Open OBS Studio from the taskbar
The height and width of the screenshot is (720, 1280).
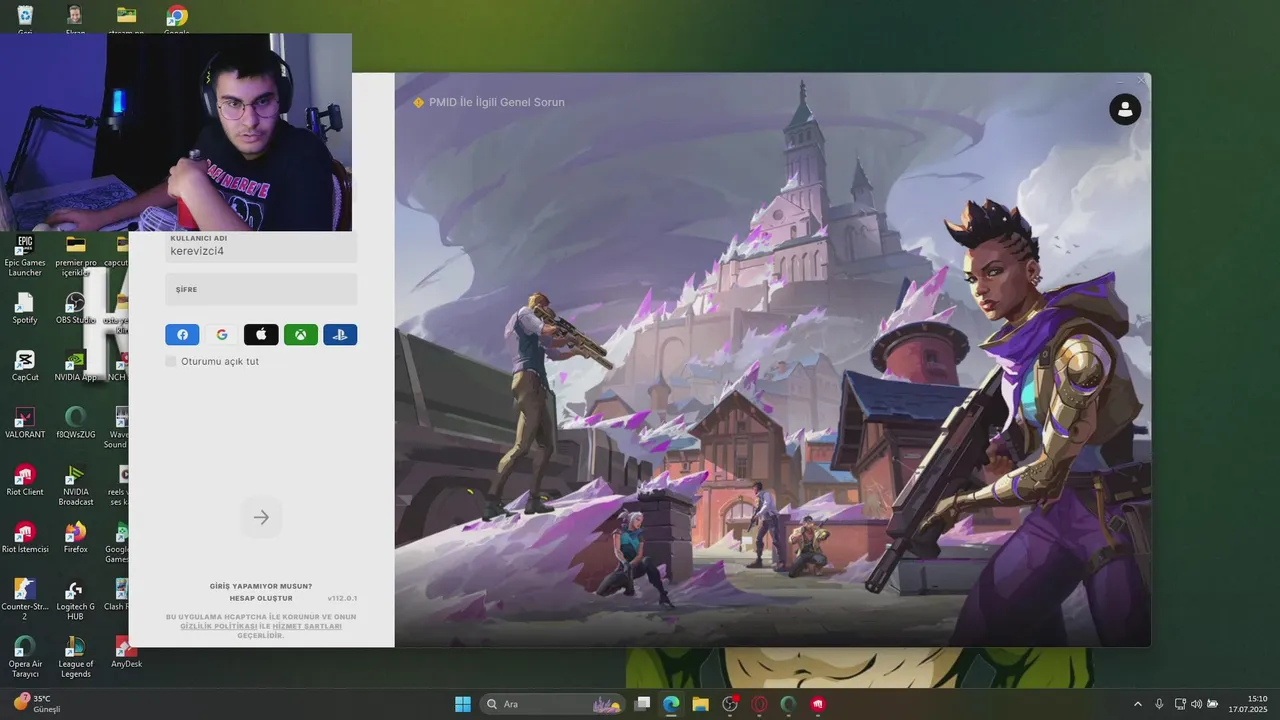click(x=730, y=704)
